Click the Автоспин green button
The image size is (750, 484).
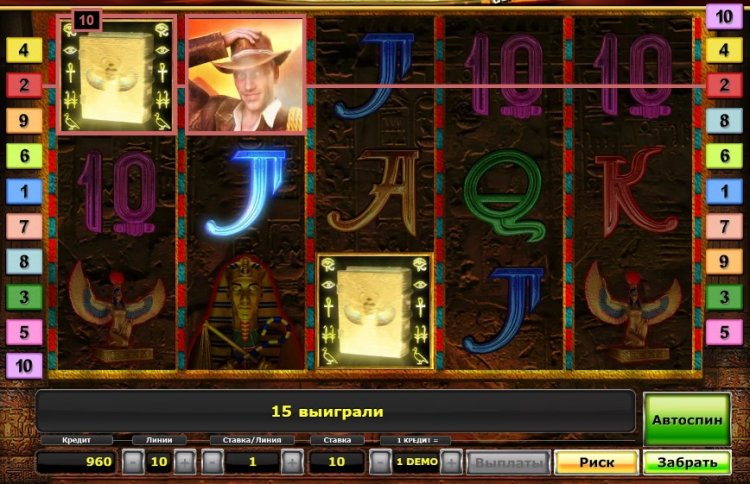pos(687,419)
